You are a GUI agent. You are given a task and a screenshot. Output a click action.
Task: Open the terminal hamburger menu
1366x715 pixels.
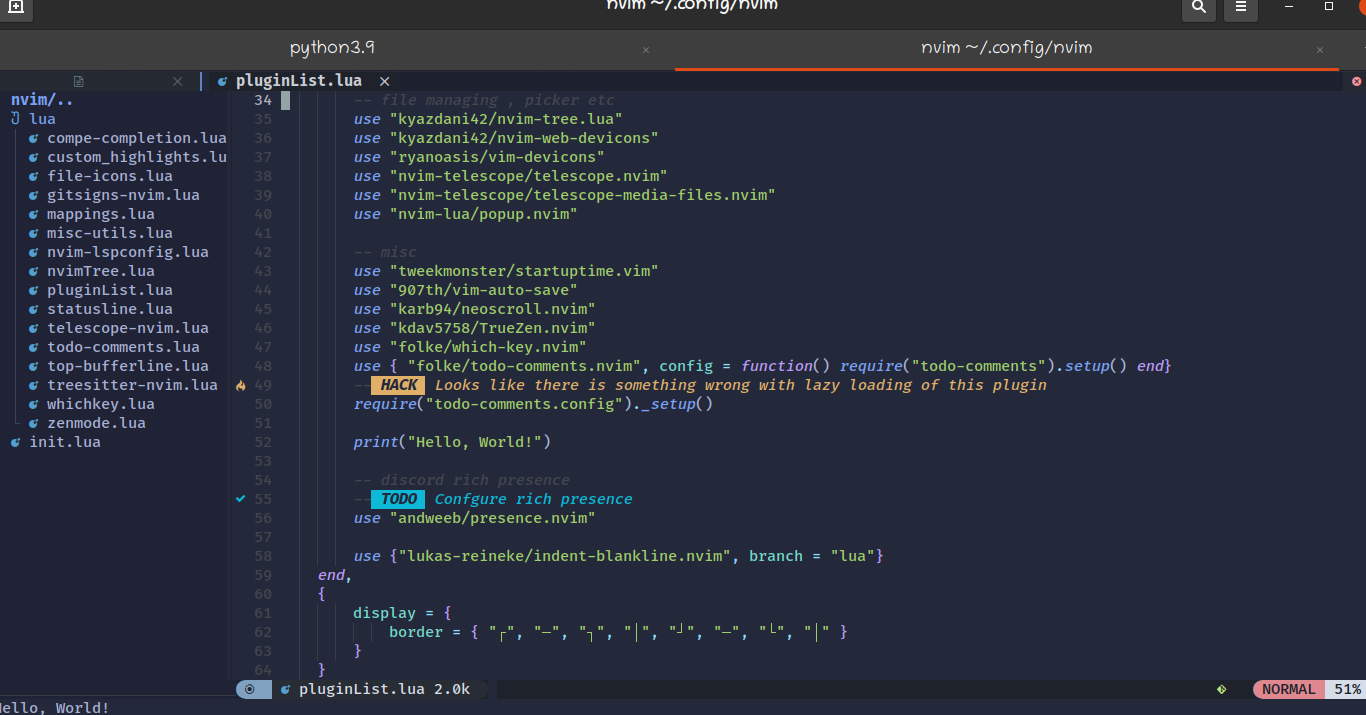pos(1240,9)
